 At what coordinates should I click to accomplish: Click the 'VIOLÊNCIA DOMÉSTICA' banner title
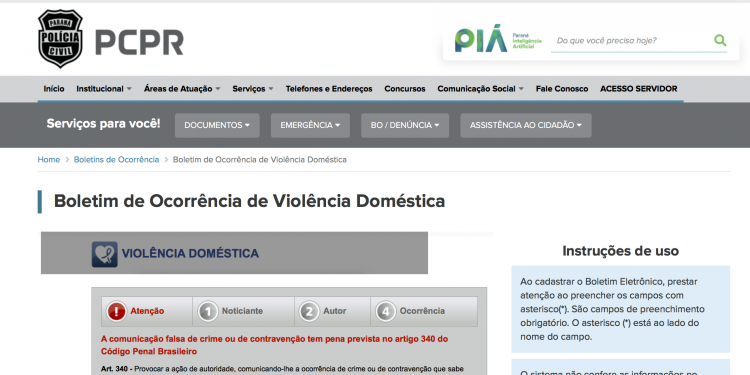(x=190, y=254)
